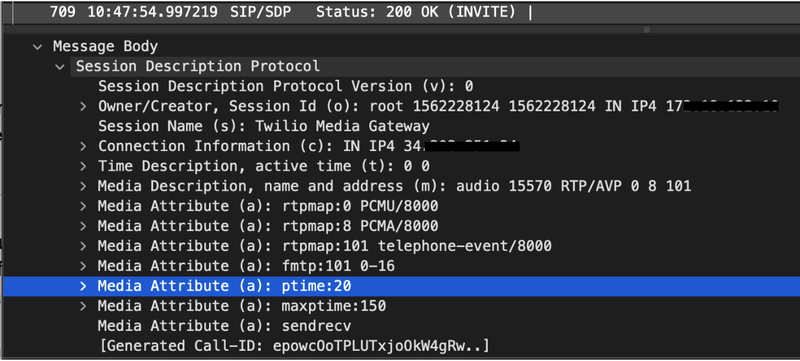
Task: Expand the fmtp:101 0-16 attribute
Action: pyautogui.click(x=83, y=266)
